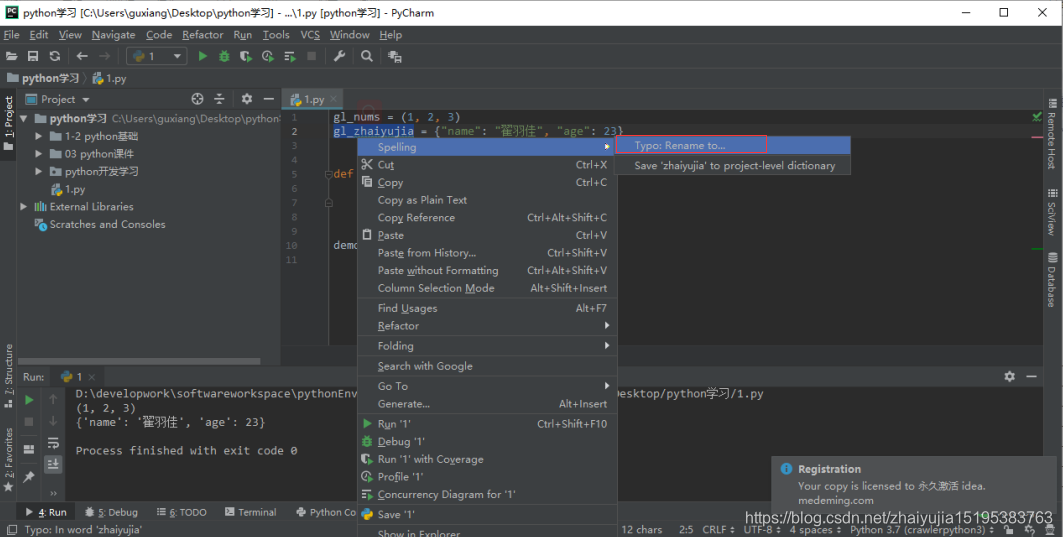Select Copy Reference in context menu
Image resolution: width=1063 pixels, height=537 pixels.
pos(487,218)
